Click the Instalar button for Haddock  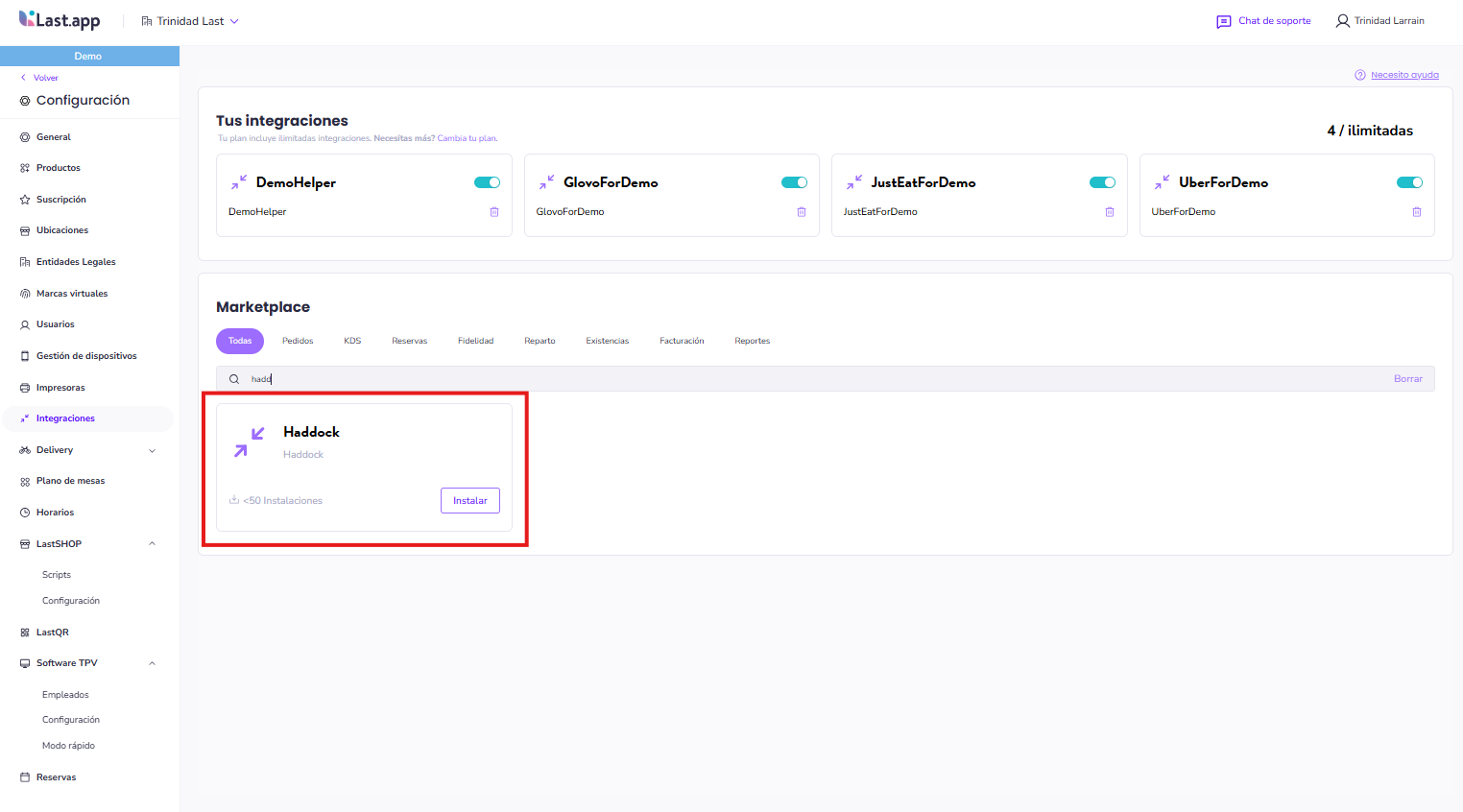pyautogui.click(x=470, y=501)
